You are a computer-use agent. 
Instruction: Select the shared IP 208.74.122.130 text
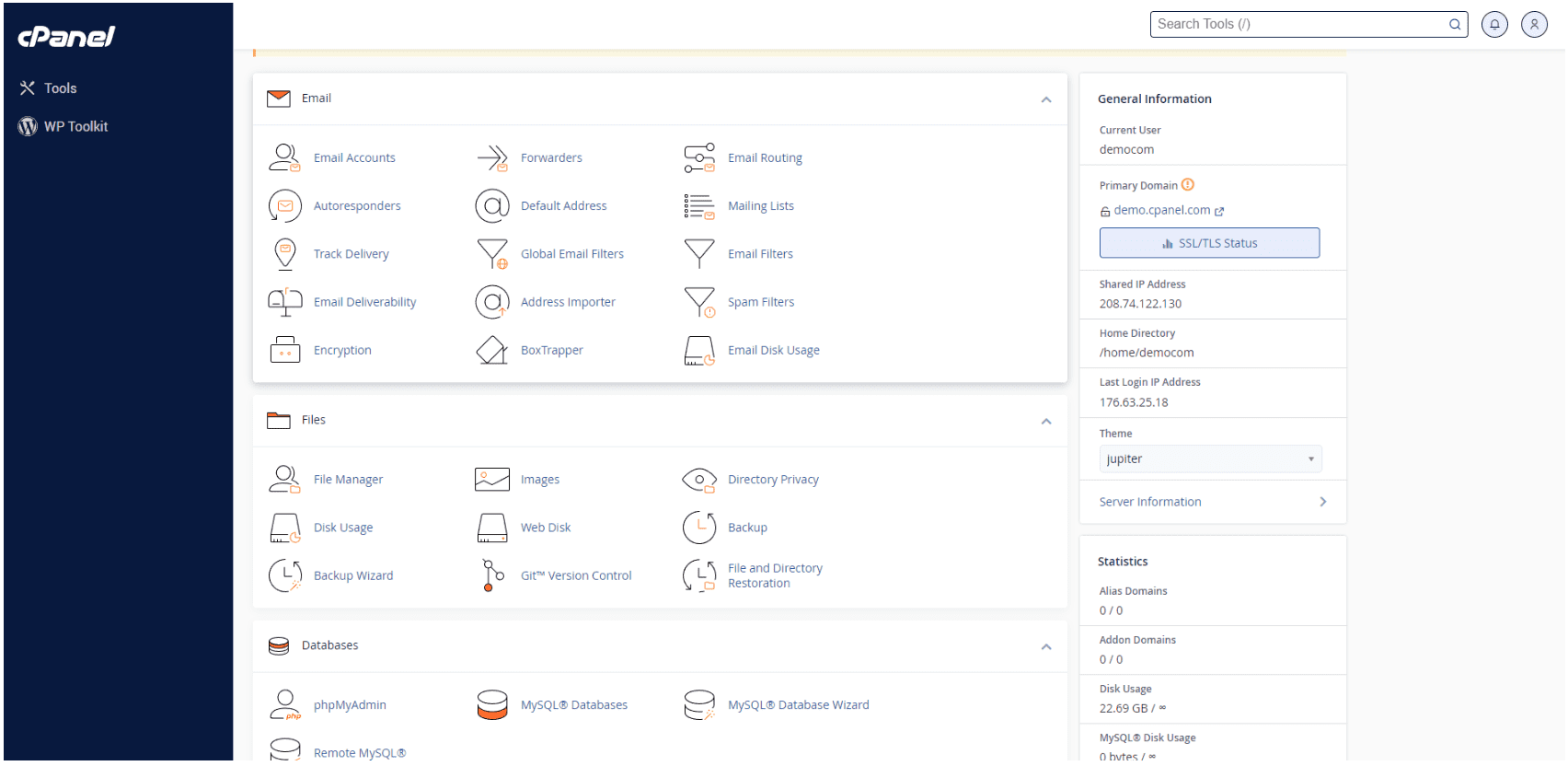tap(1140, 304)
